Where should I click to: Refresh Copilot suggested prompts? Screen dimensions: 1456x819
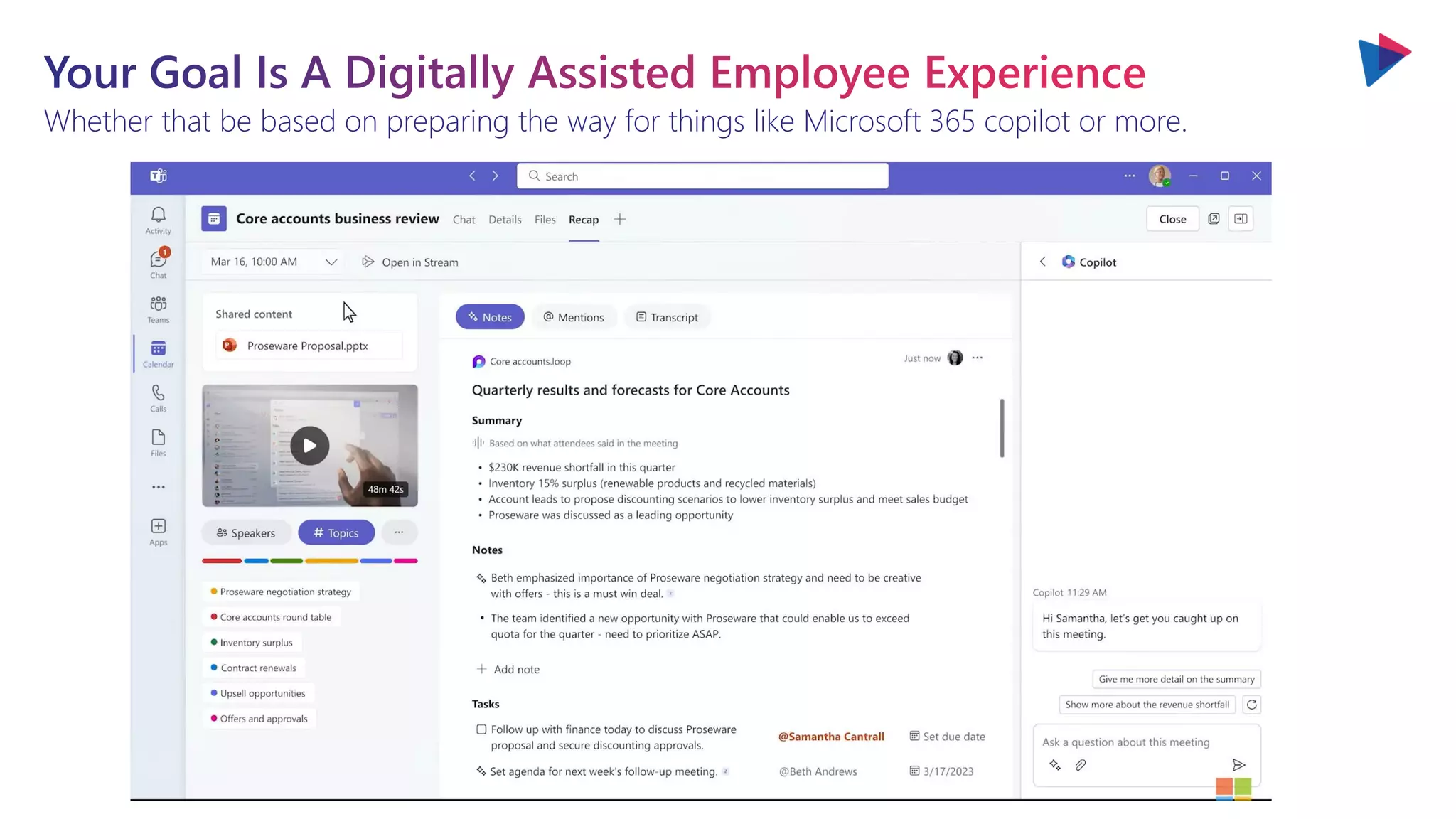pyautogui.click(x=1251, y=705)
